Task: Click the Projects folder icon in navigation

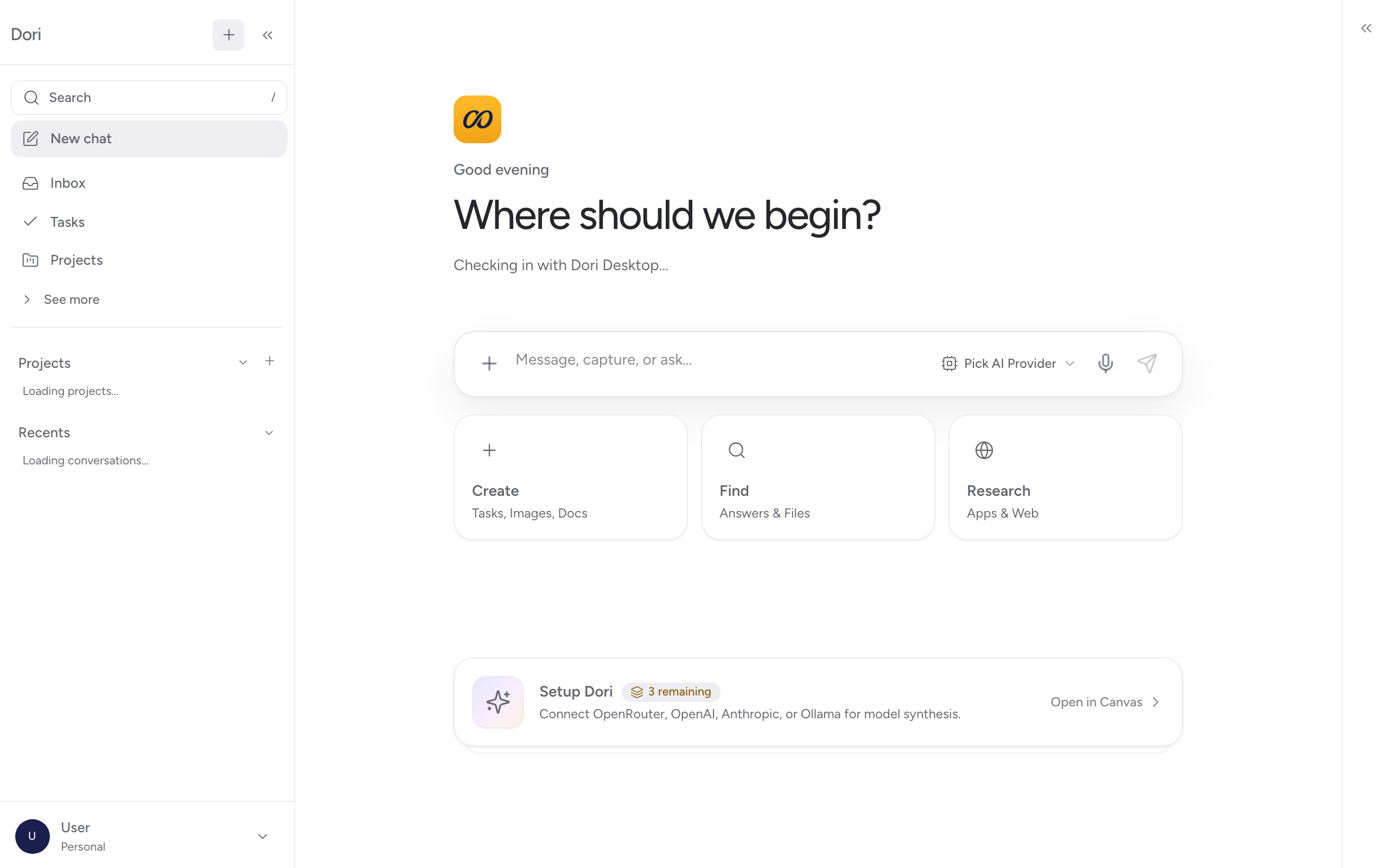Action: tap(30, 260)
